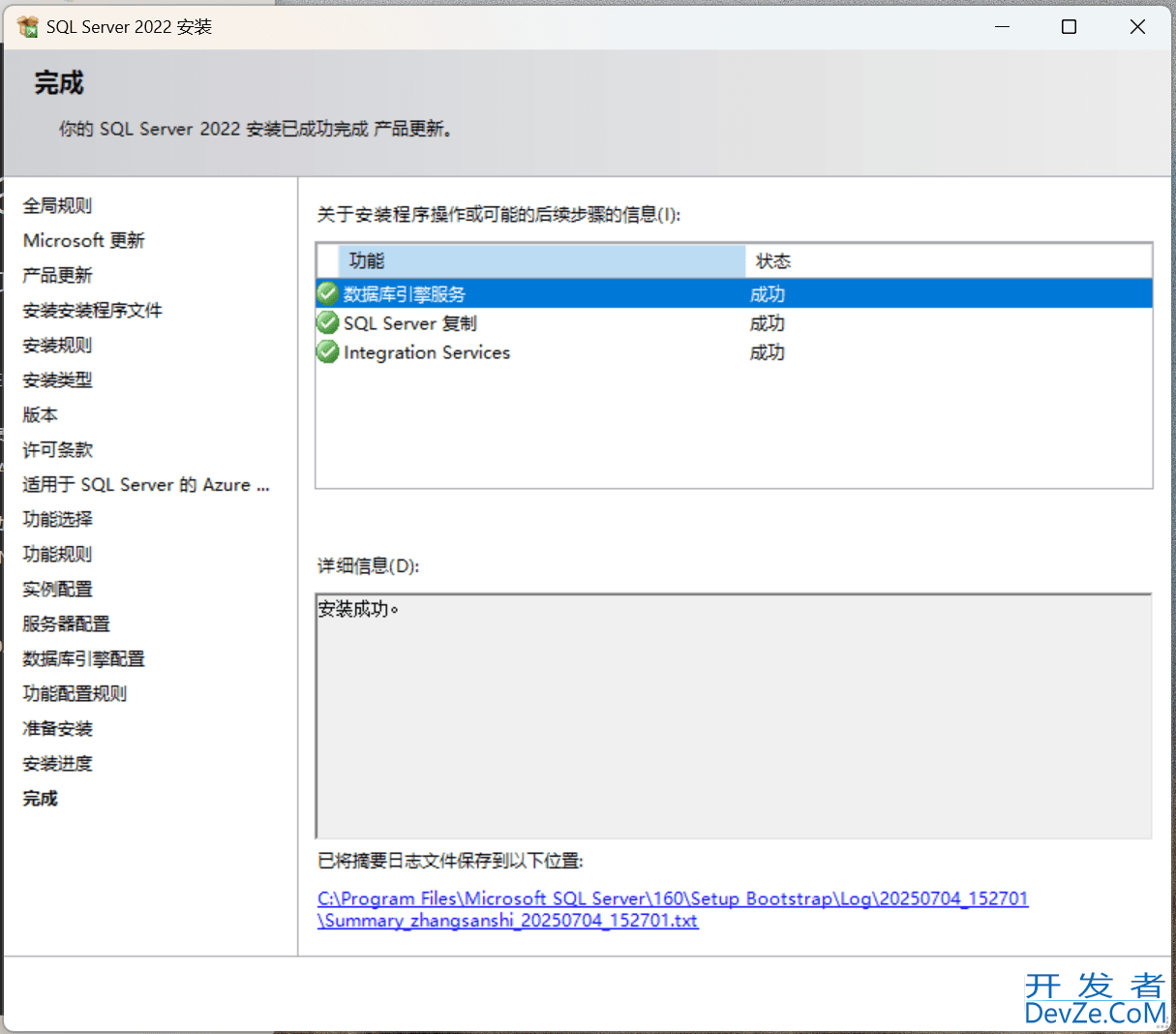This screenshot has height=1034, width=1176.
Task: Select the 功能配置规则 step
Action: point(75,693)
